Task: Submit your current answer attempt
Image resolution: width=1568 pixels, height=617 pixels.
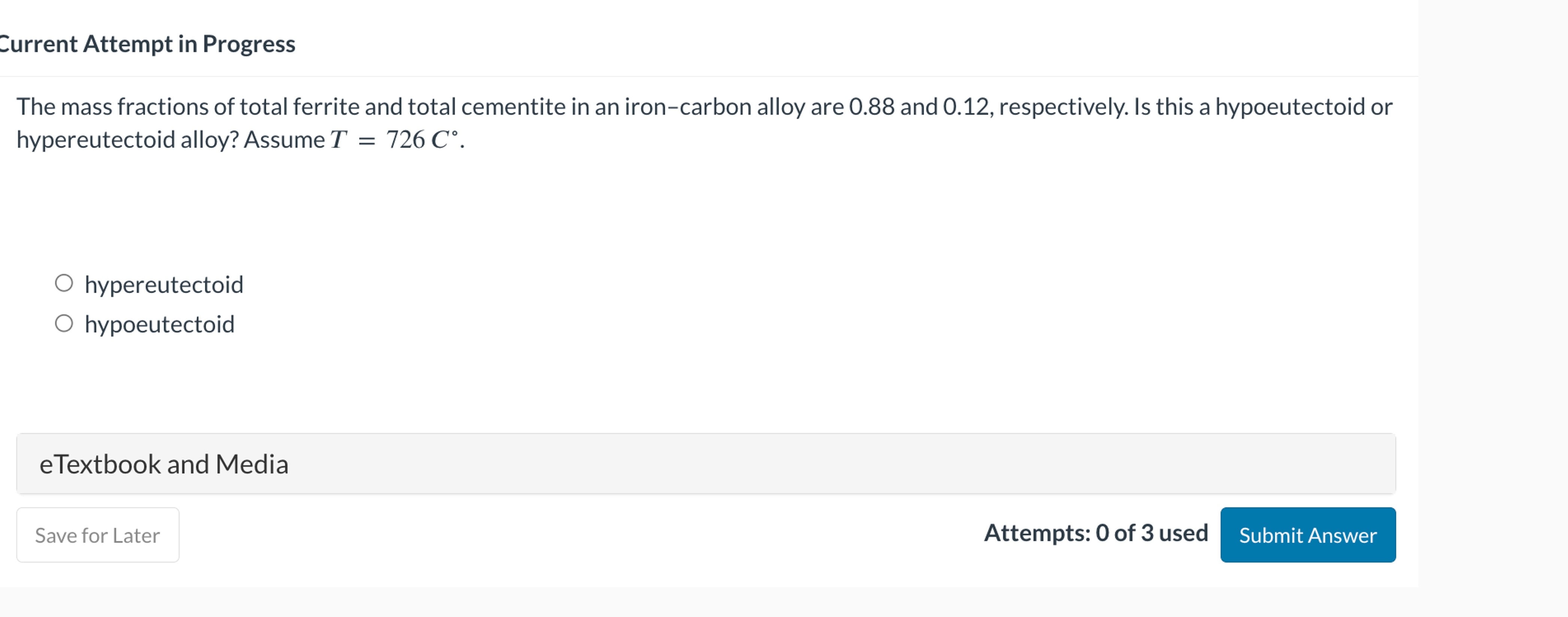Action: click(x=1306, y=535)
